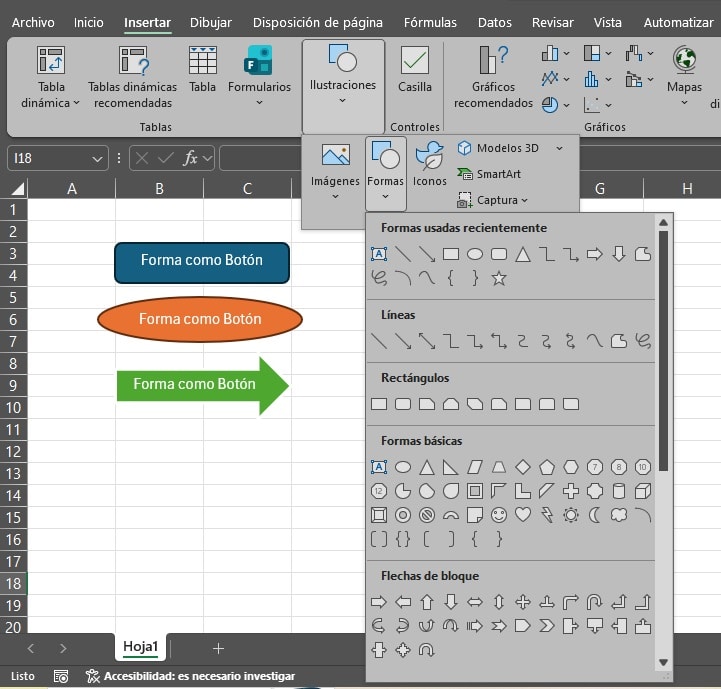Select the oval in recently used shapes
The image size is (721, 689).
tap(475, 254)
